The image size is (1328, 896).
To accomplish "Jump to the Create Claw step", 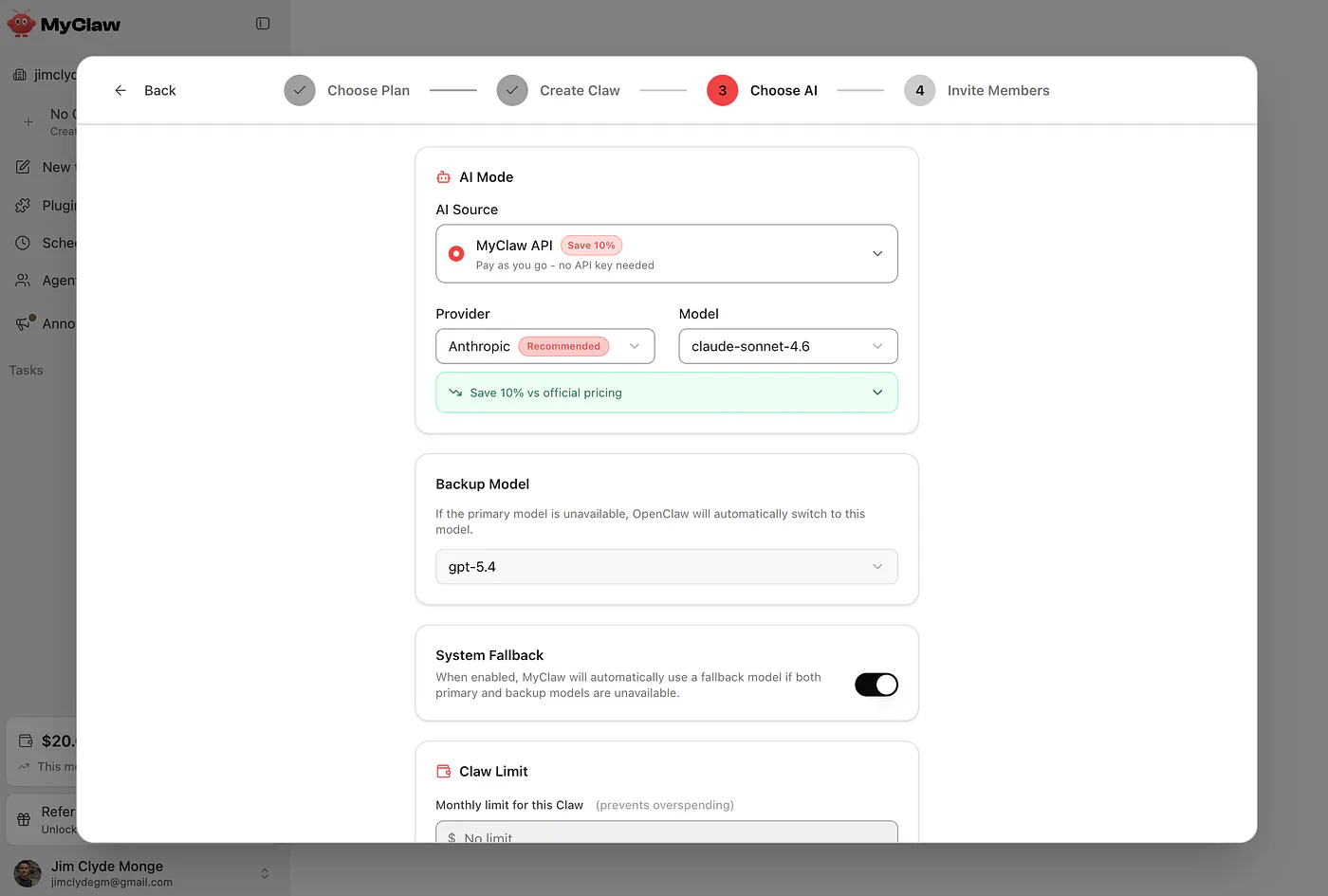I will click(559, 91).
